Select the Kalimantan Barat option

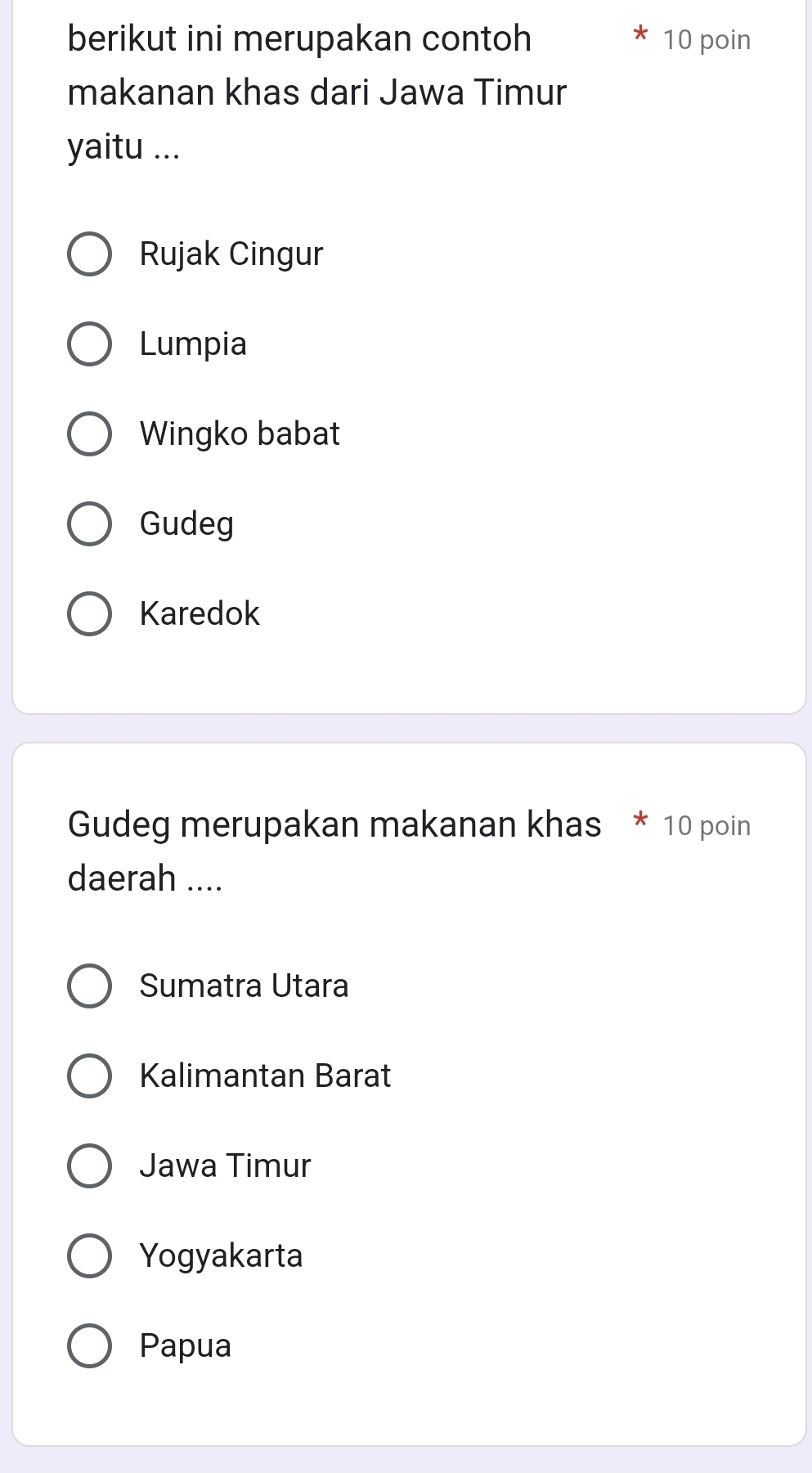pos(89,1076)
